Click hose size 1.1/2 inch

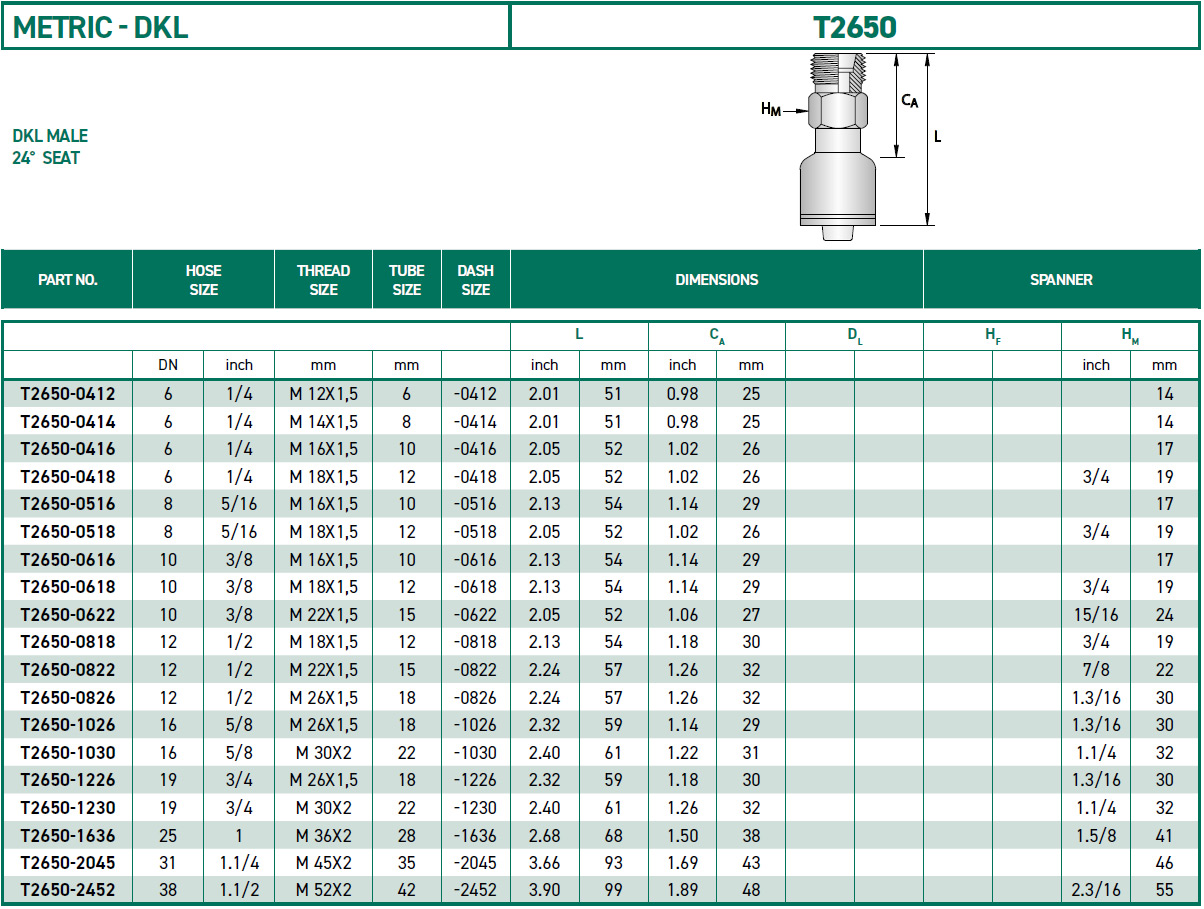tap(239, 890)
